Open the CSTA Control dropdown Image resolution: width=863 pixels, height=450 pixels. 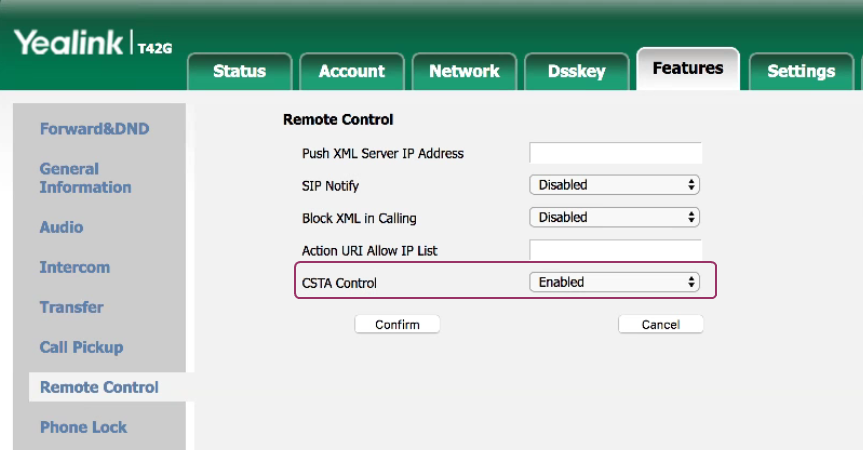614,282
